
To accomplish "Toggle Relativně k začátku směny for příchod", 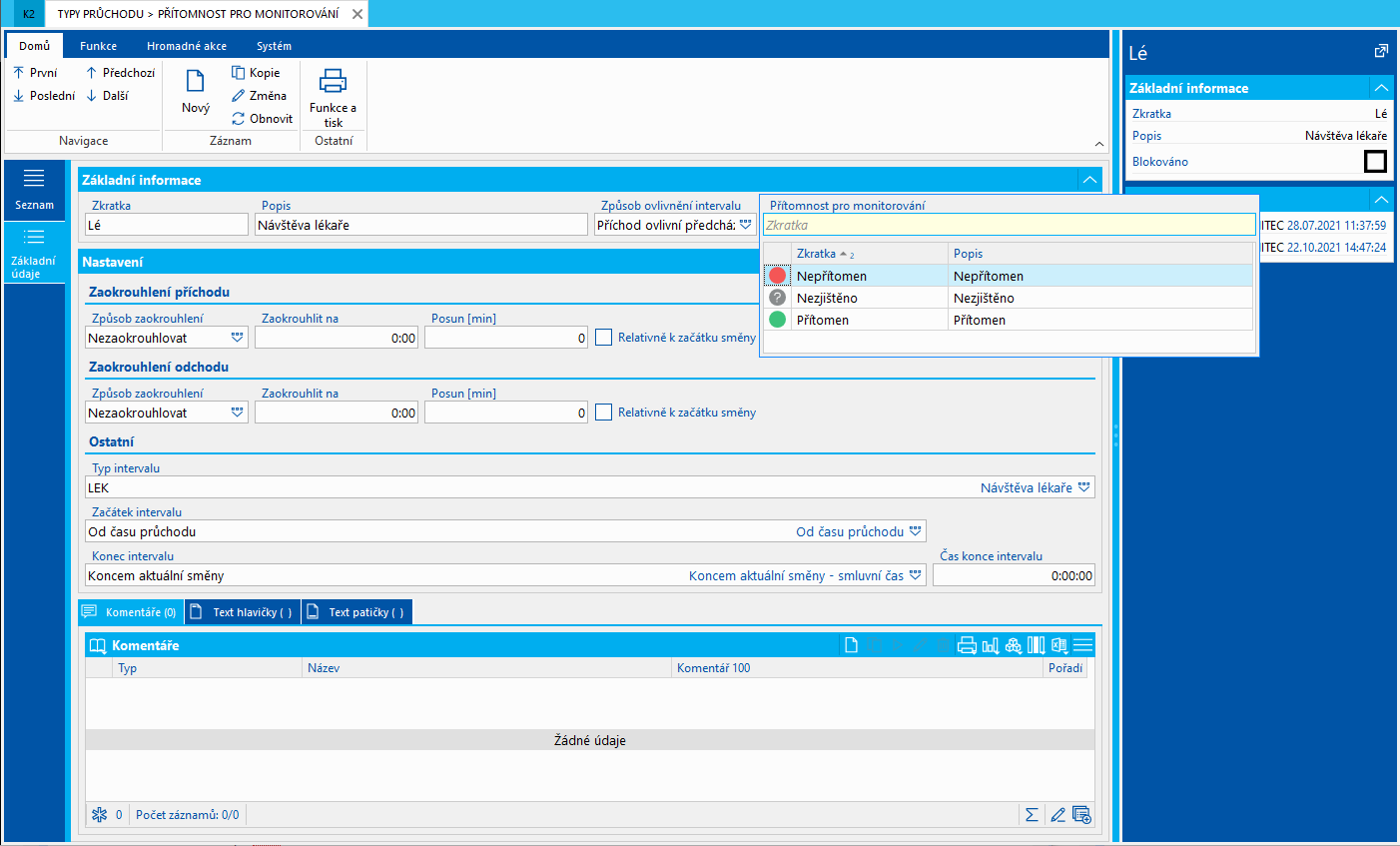I will point(604,338).
